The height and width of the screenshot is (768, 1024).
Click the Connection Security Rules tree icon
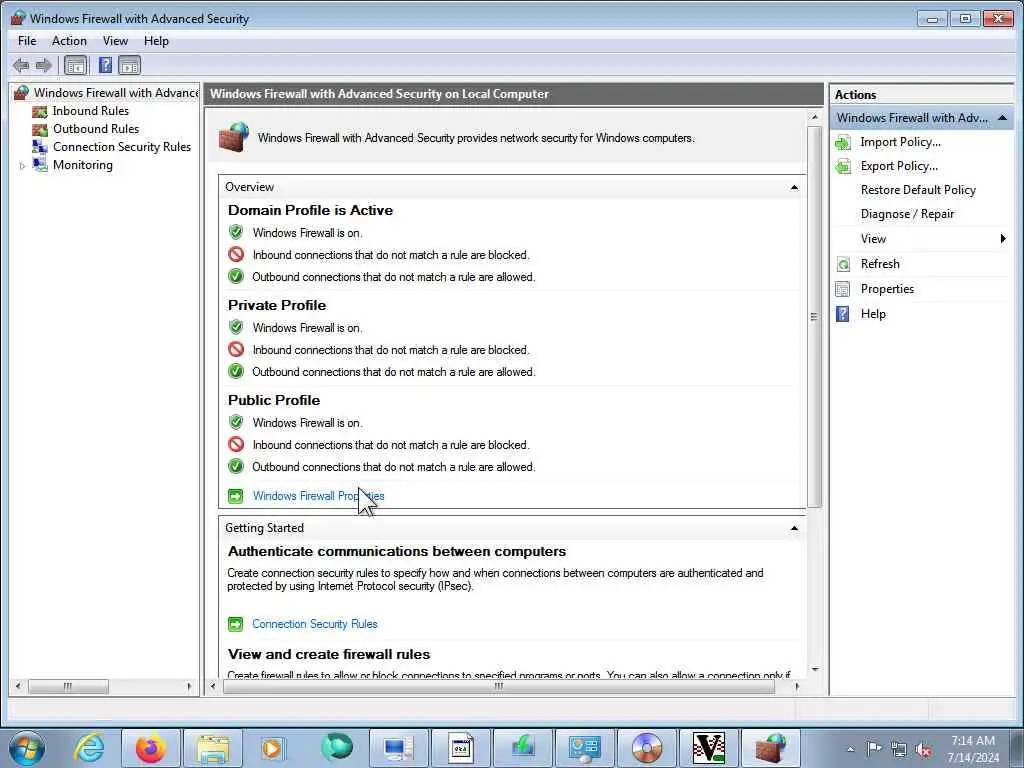(40, 147)
